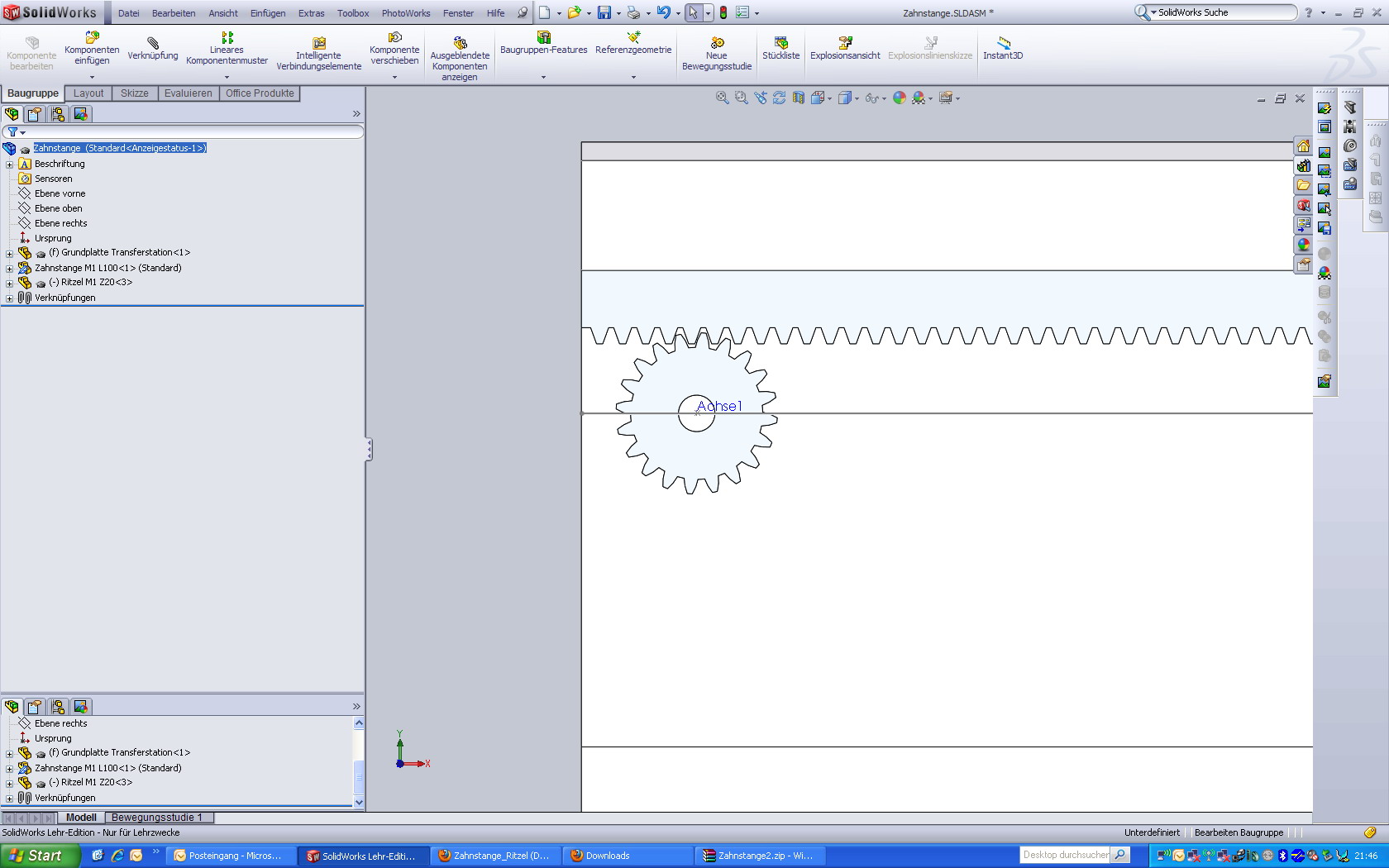This screenshot has height=868, width=1389.
Task: Click the Stückliste icon
Action: [x=780, y=48]
